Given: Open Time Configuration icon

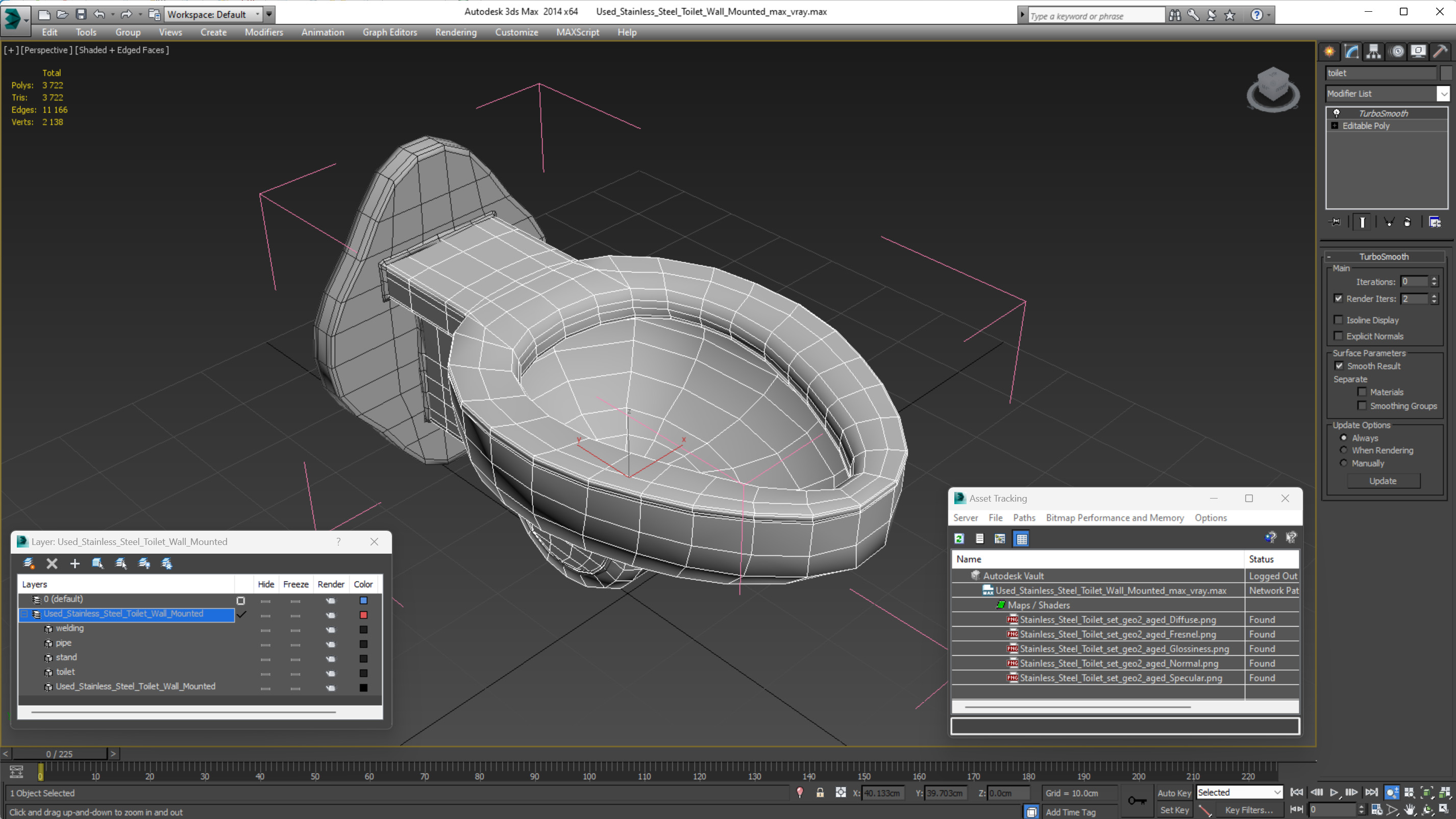Looking at the screenshot, I should (x=1377, y=810).
